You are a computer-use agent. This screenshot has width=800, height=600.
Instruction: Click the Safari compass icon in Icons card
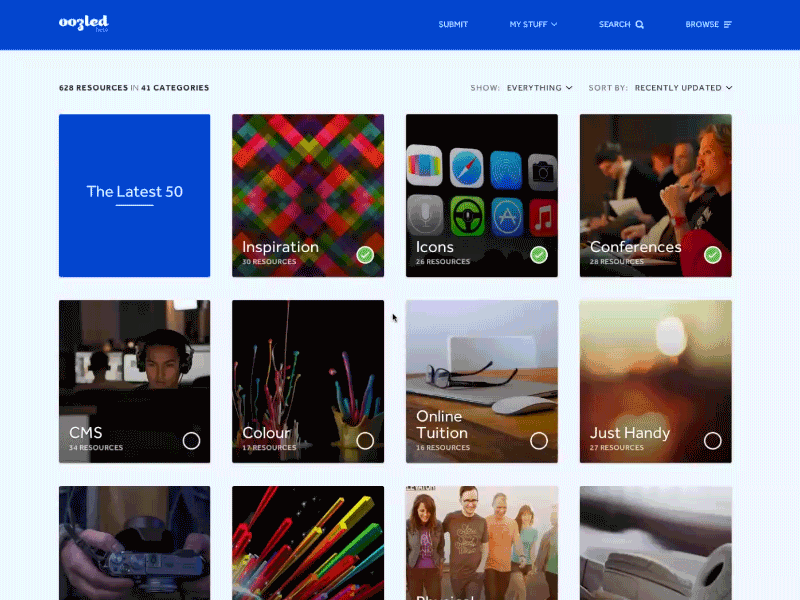[x=466, y=168]
